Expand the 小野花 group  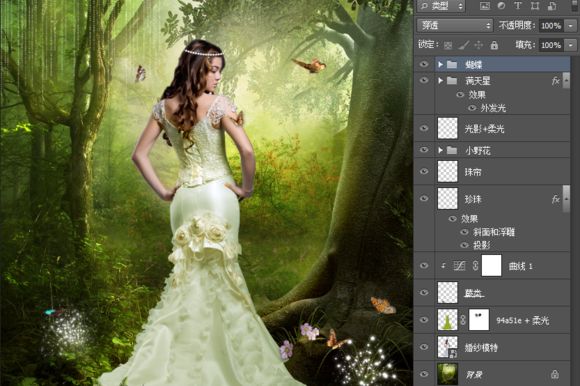[440, 150]
